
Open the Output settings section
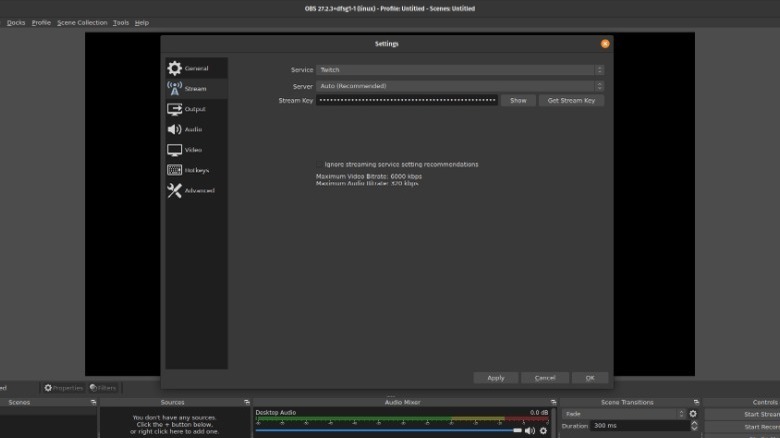pyautogui.click(x=195, y=109)
